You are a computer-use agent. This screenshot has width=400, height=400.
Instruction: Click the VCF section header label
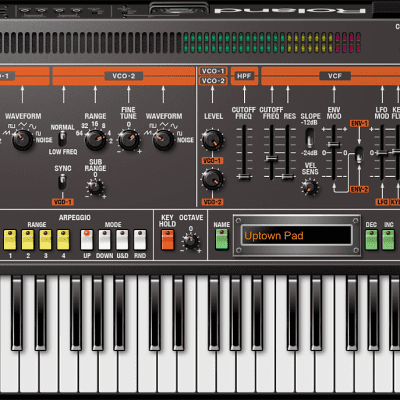[335, 76]
